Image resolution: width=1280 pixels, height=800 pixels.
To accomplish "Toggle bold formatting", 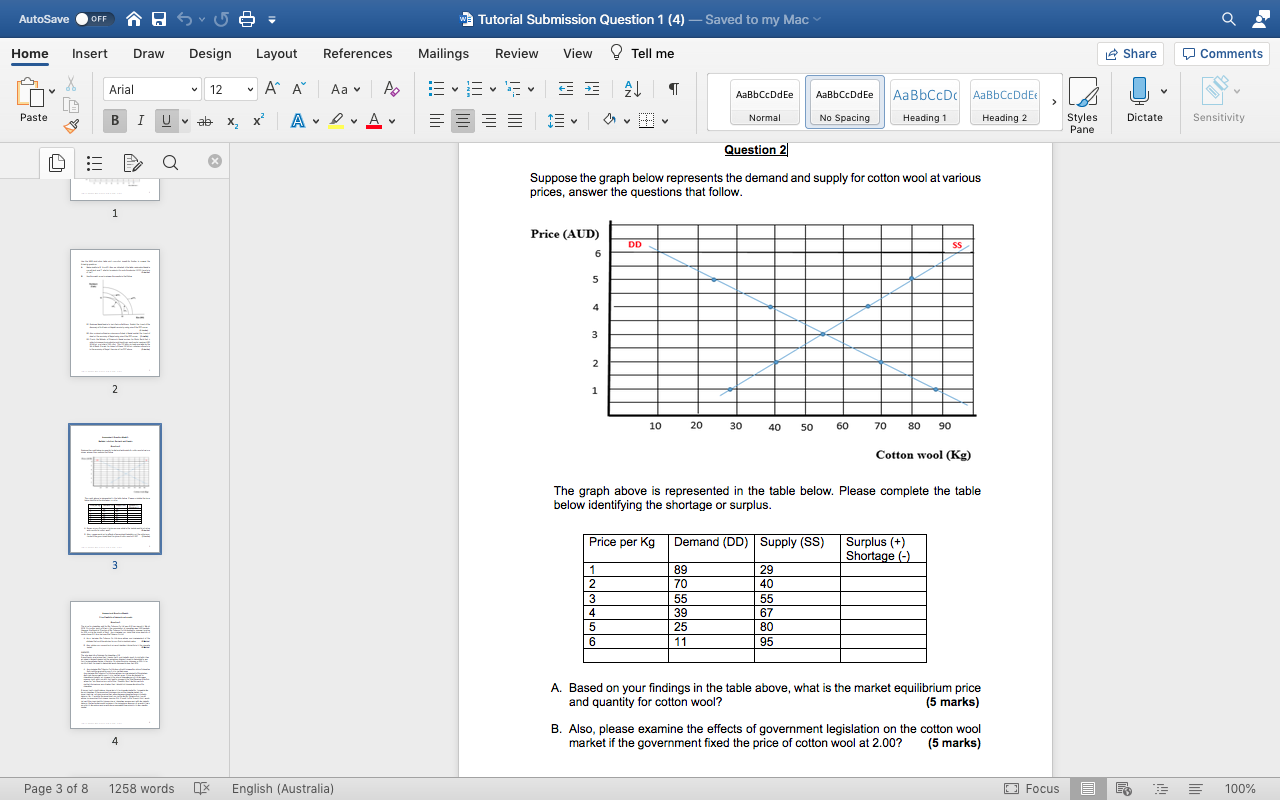I will point(115,121).
